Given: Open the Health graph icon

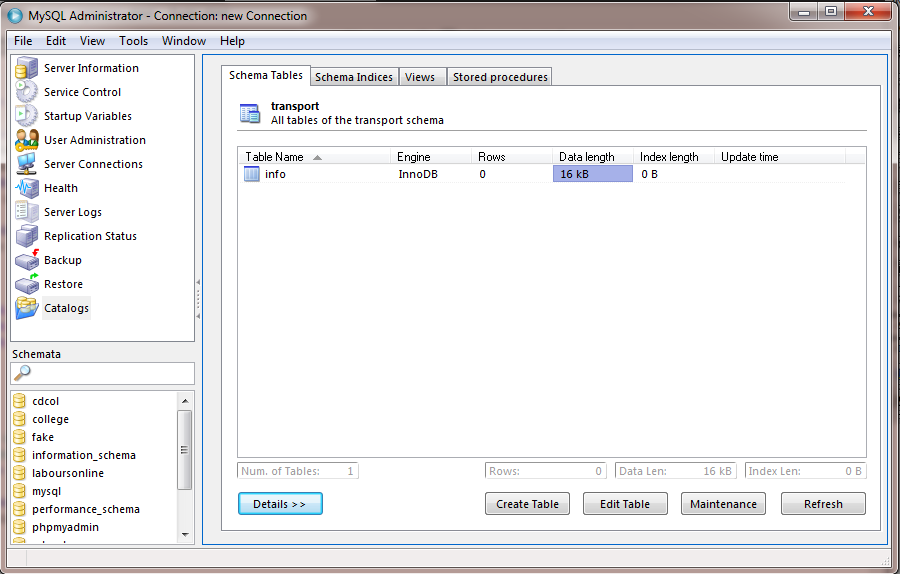Looking at the screenshot, I should point(26,188).
